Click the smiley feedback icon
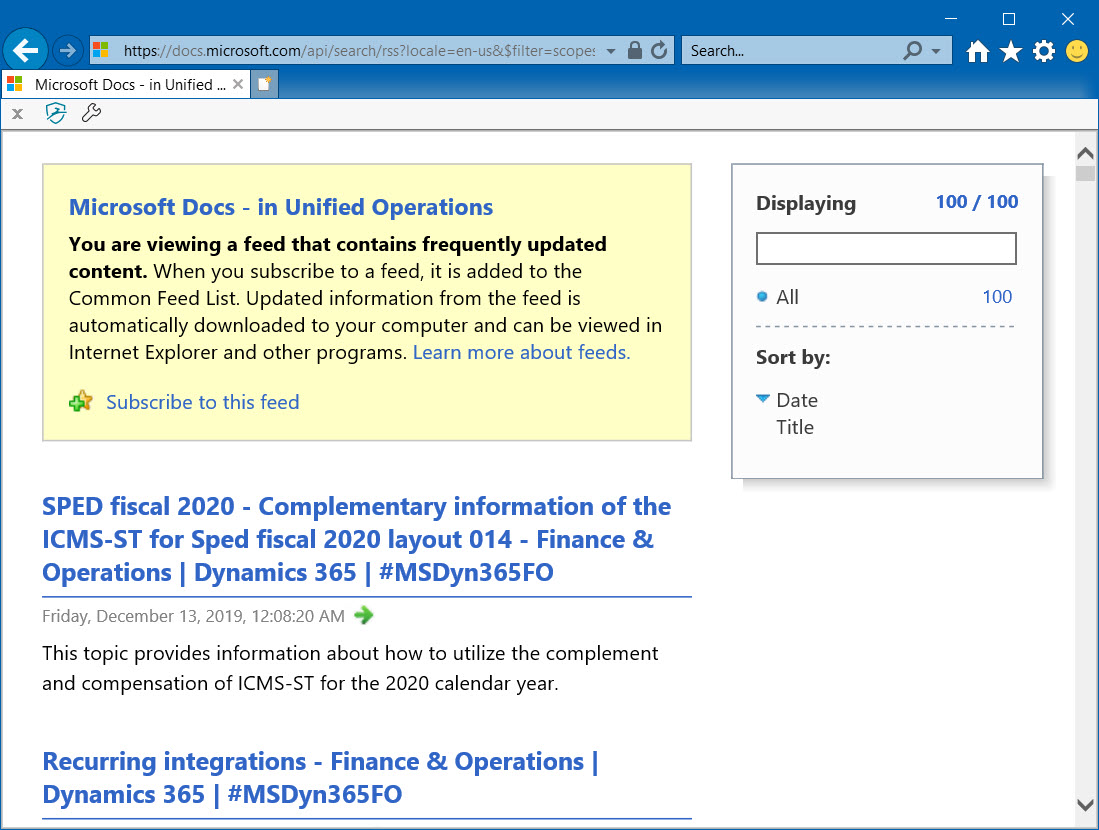 point(1077,51)
